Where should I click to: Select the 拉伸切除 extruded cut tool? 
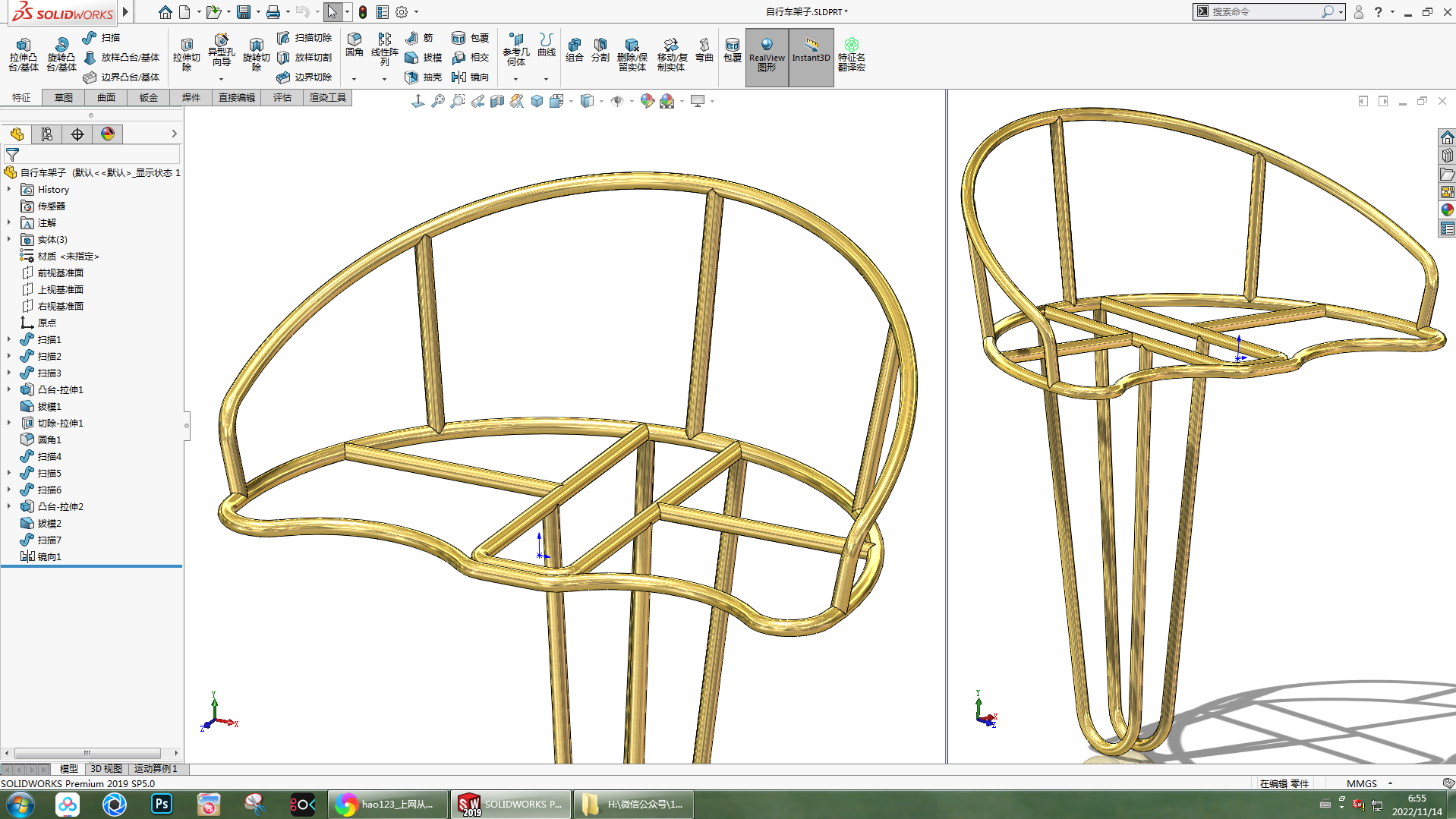point(187,55)
